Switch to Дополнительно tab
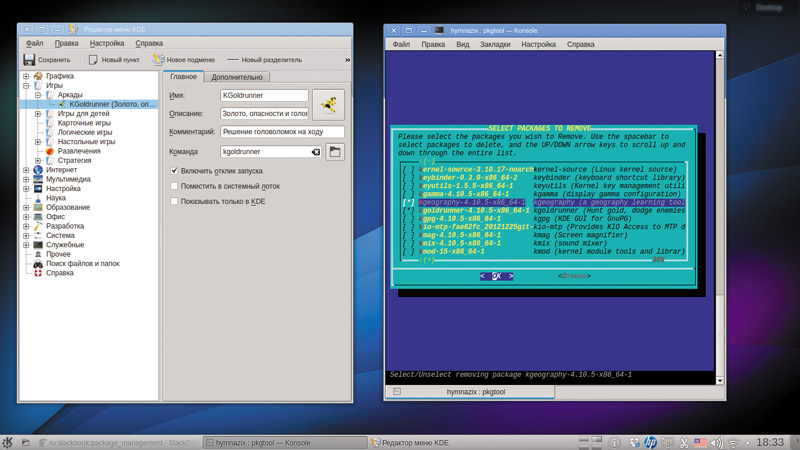 (237, 77)
